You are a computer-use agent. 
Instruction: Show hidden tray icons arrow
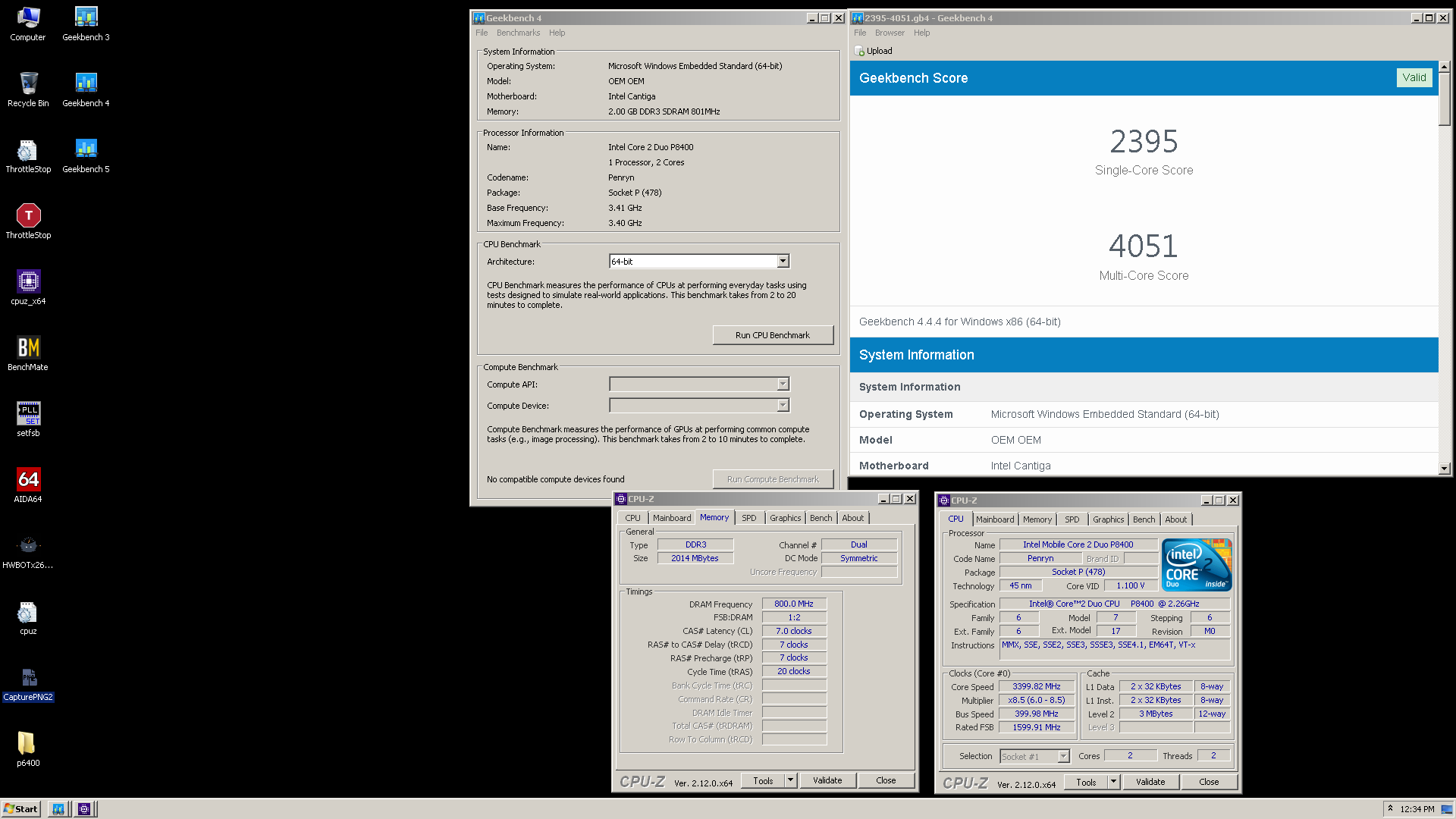point(1391,809)
